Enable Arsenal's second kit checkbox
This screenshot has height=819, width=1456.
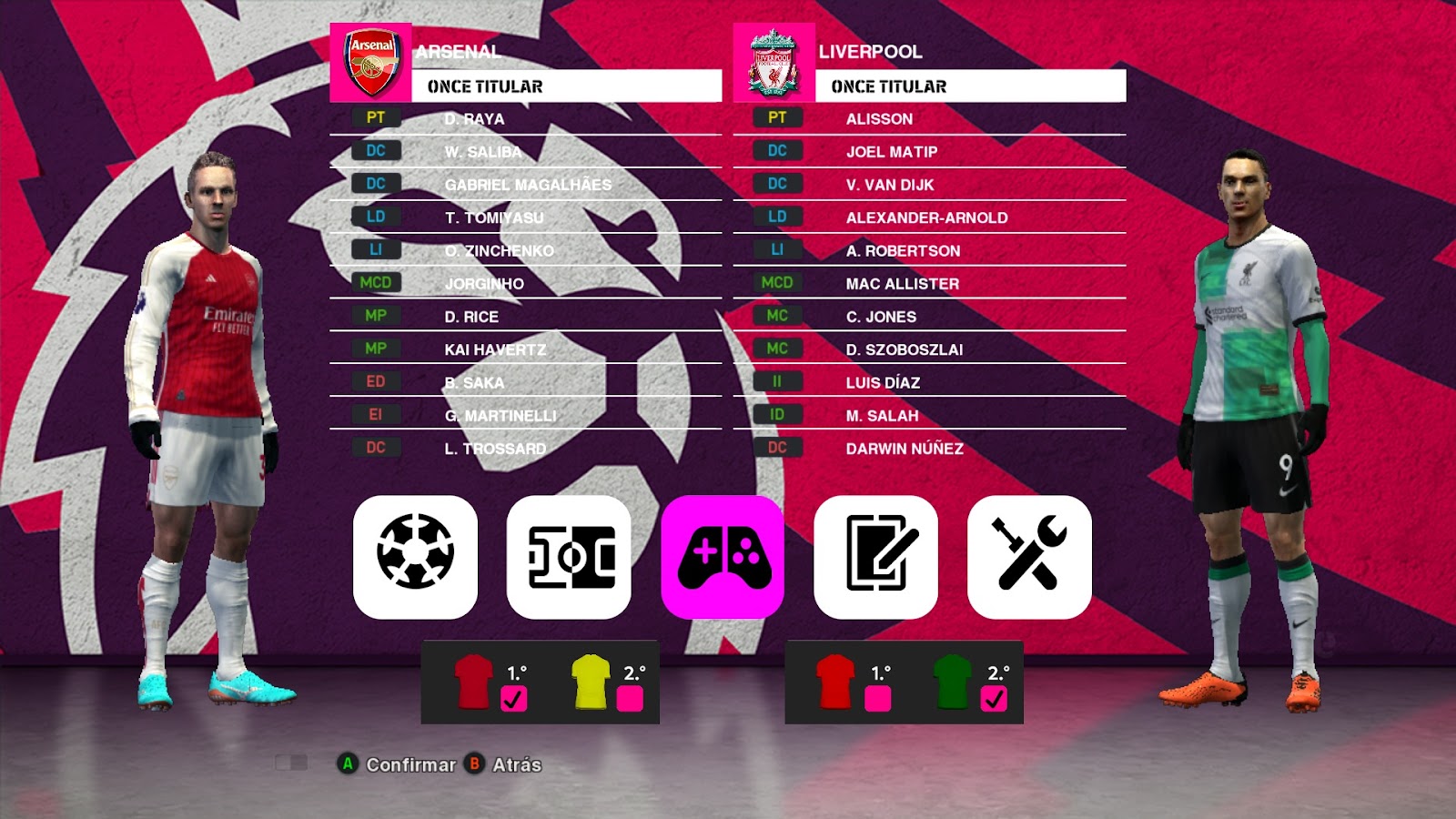630,699
